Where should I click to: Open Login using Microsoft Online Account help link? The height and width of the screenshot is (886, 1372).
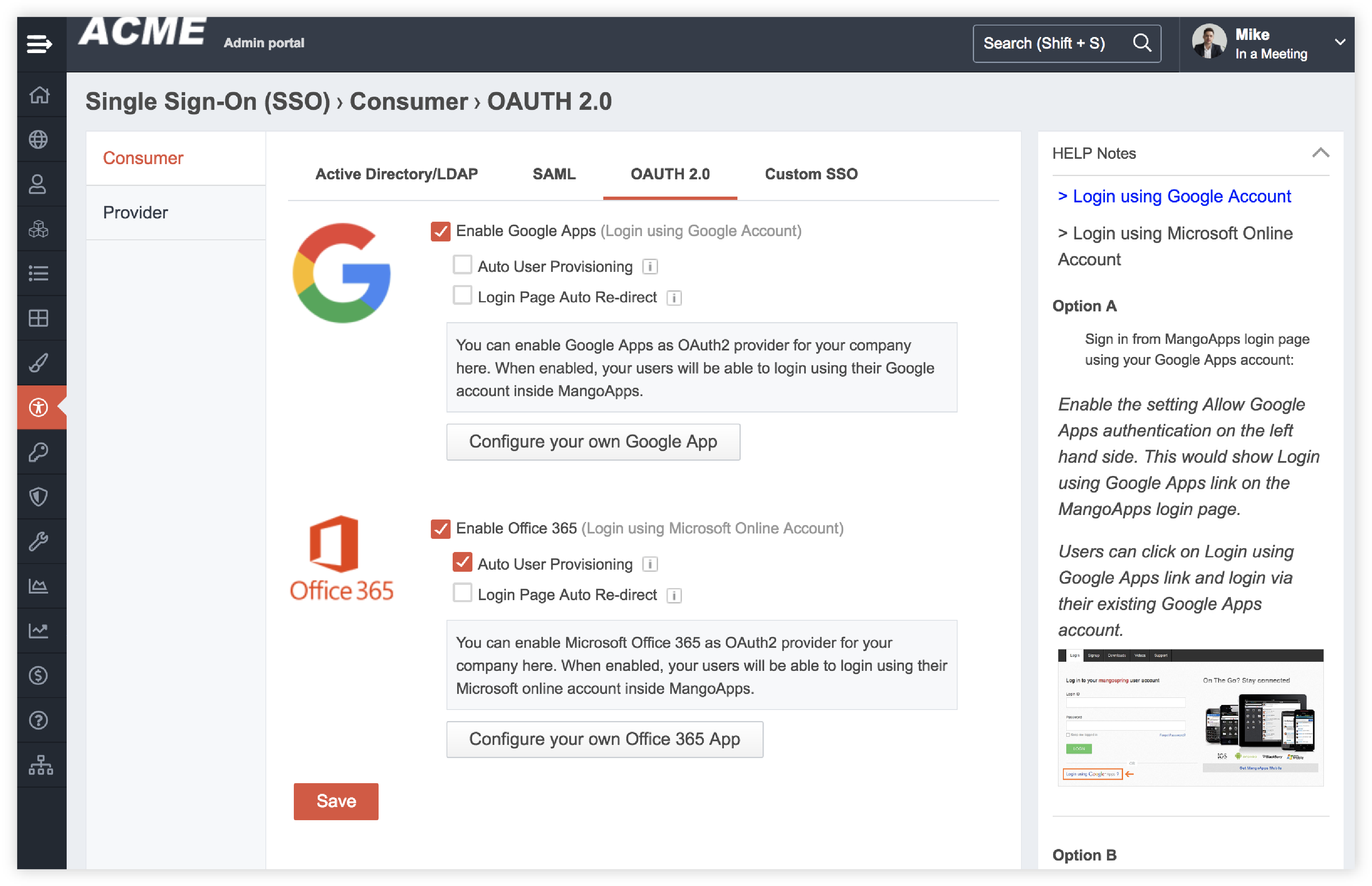pos(1175,246)
